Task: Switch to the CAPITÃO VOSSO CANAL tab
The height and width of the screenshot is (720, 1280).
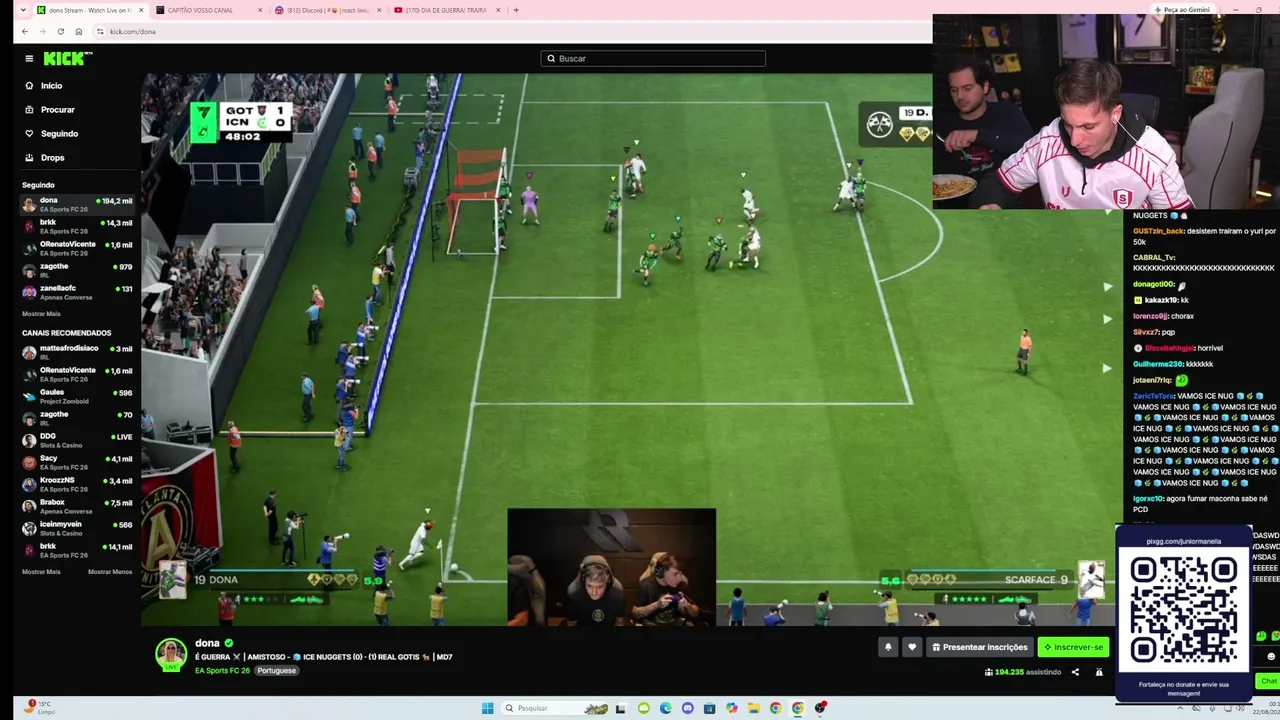Action: (209, 10)
